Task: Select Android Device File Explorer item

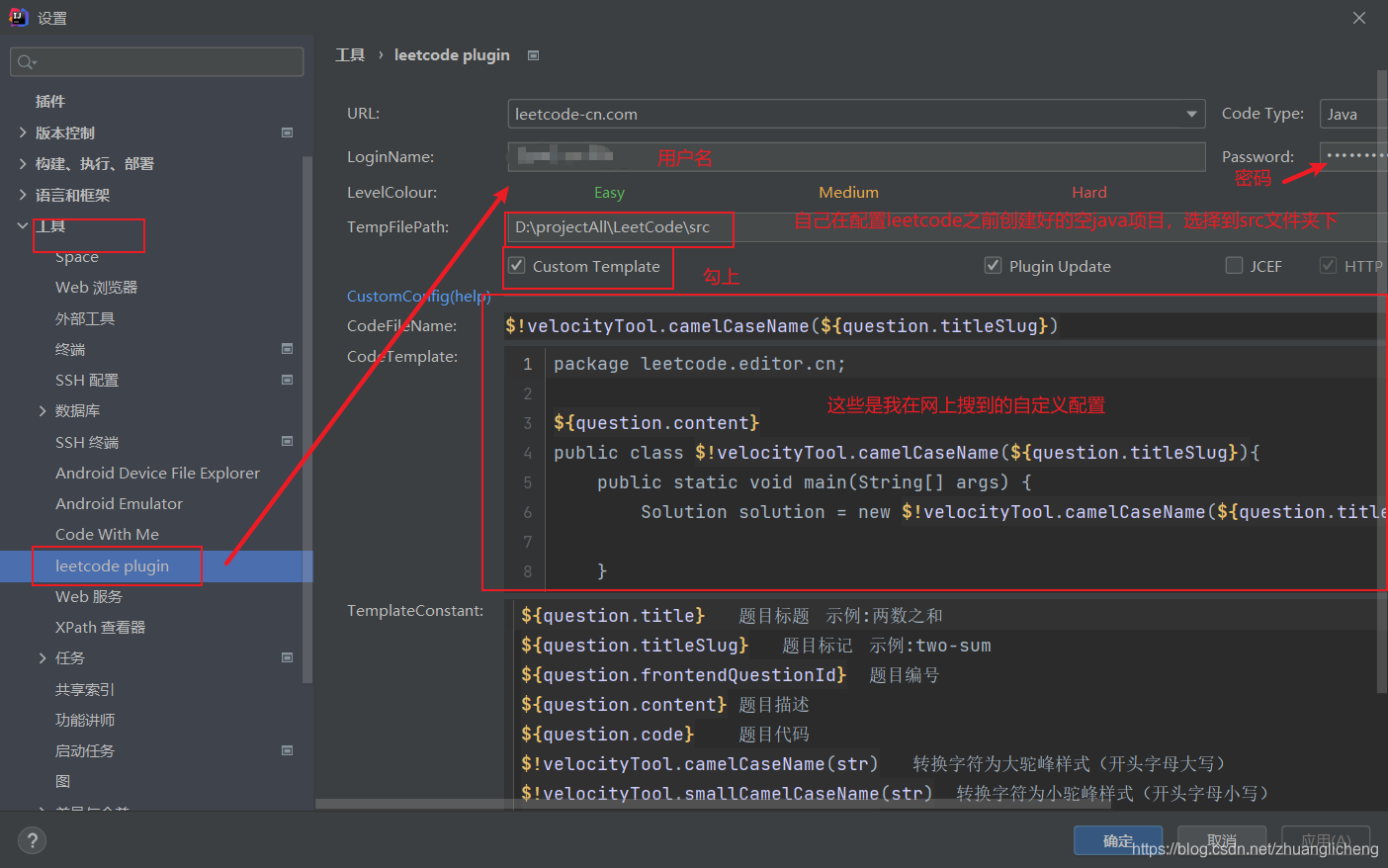Action: (x=157, y=473)
